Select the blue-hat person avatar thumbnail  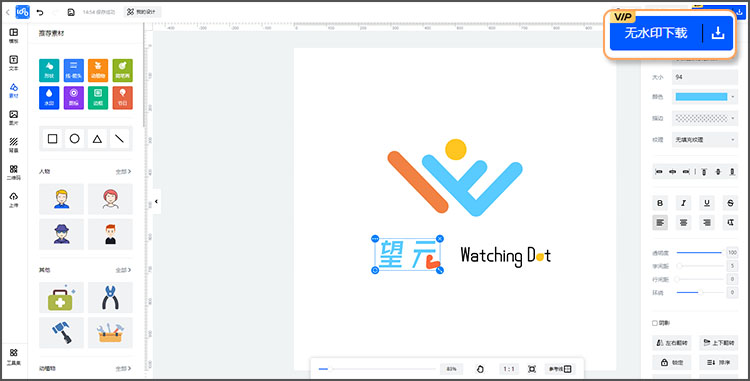(61, 234)
